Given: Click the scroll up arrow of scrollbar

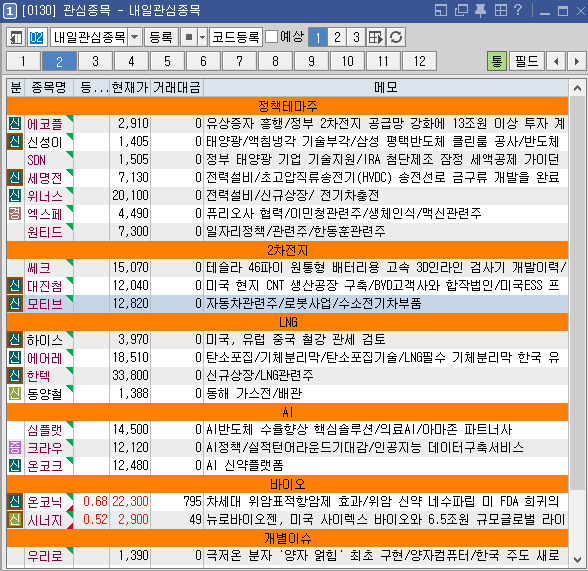Looking at the screenshot, I should point(577,88).
